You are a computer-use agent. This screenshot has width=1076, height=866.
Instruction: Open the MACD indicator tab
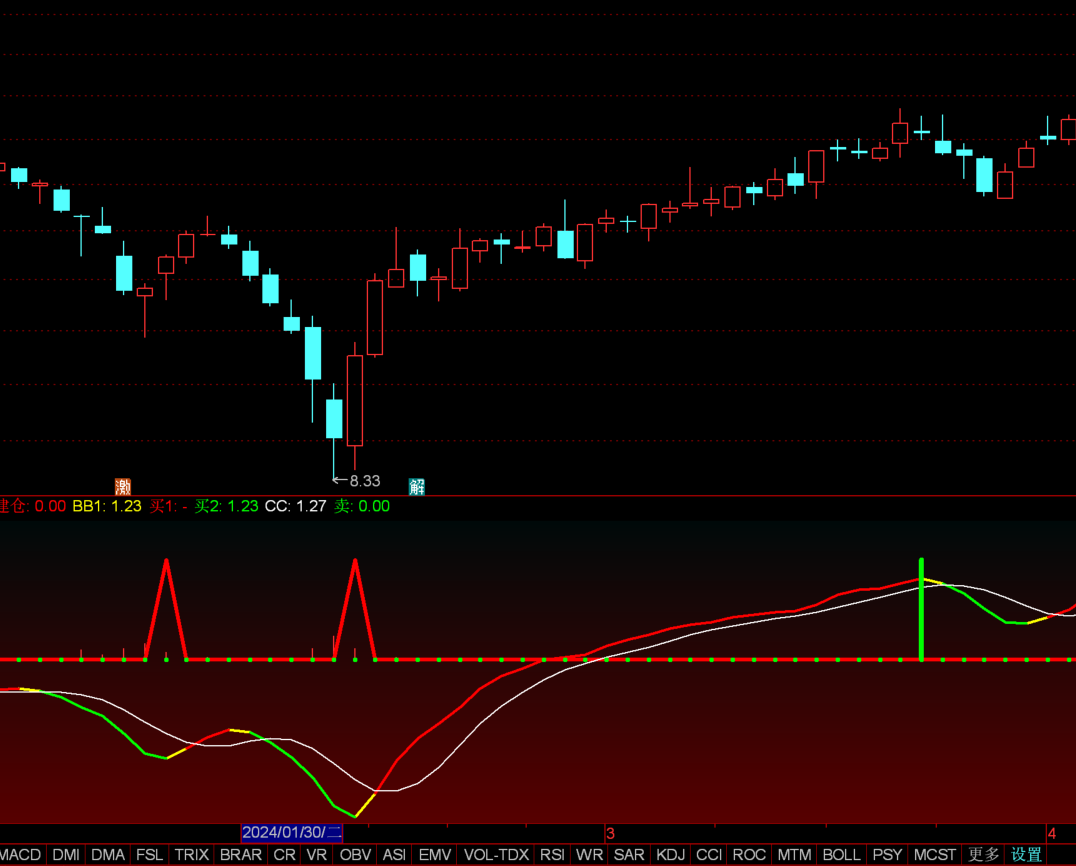pos(21,854)
